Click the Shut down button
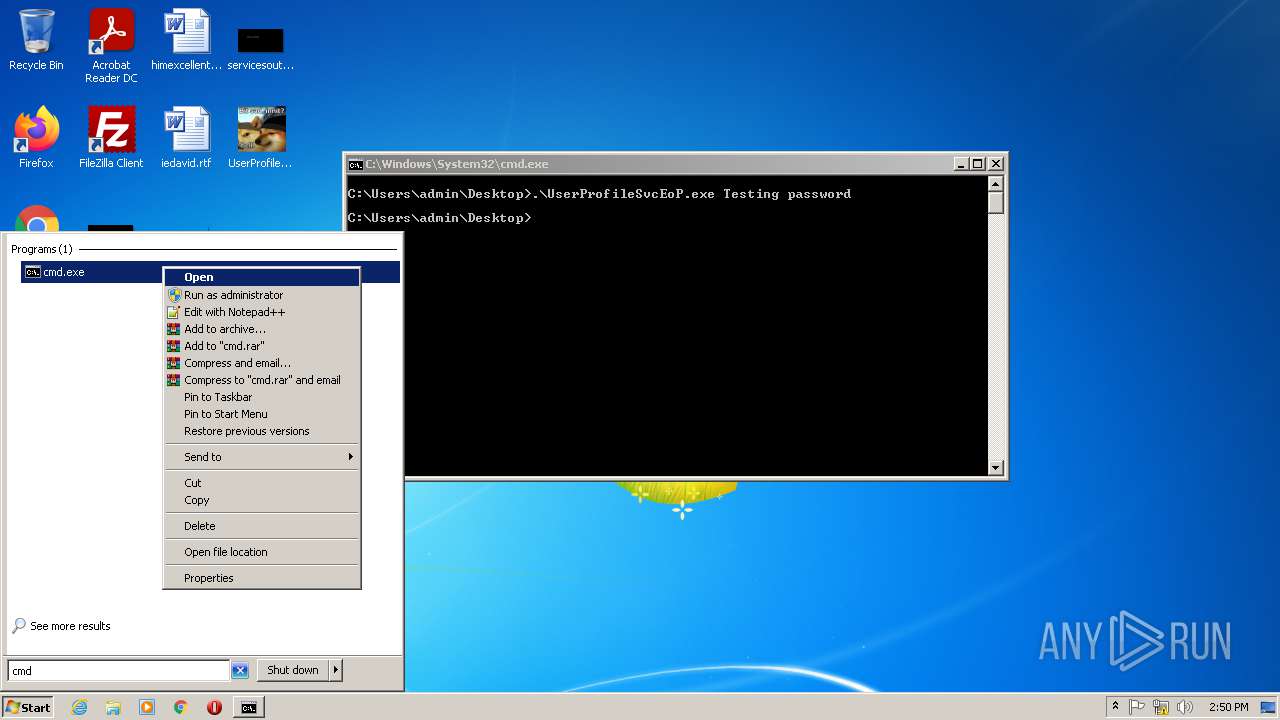Screen dimensions: 1280x720 293,671
